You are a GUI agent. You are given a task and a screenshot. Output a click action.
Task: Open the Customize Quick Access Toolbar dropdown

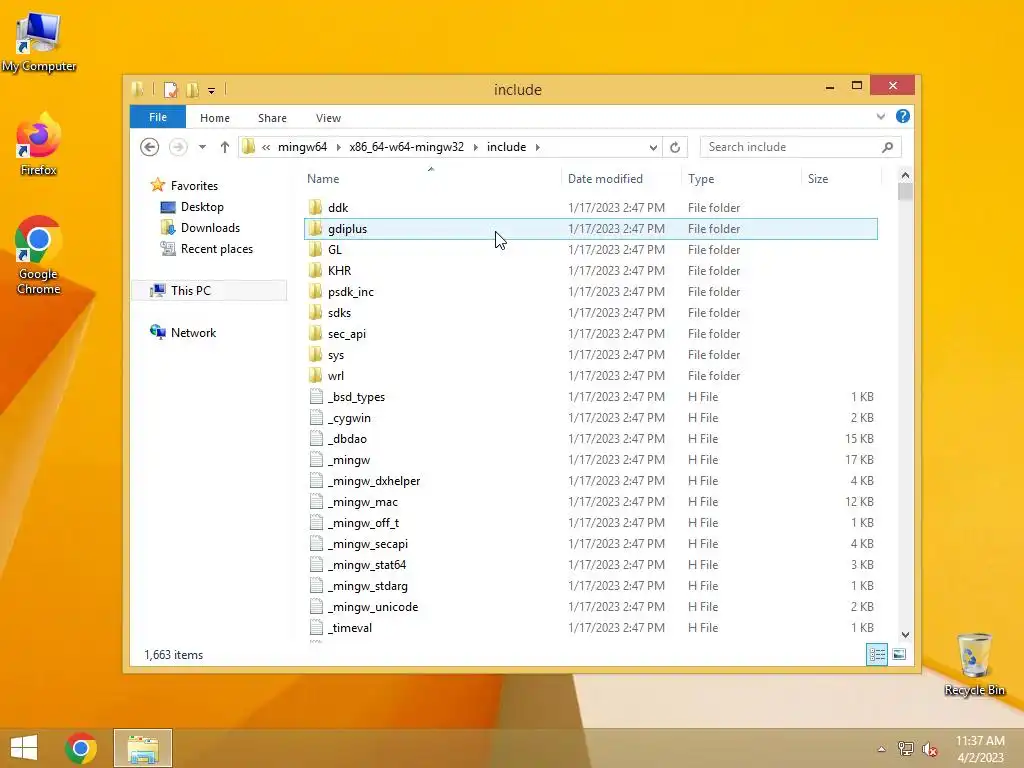click(212, 91)
